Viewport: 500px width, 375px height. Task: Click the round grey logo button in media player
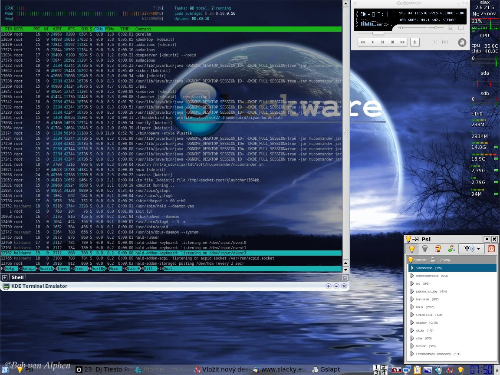click(x=462, y=42)
